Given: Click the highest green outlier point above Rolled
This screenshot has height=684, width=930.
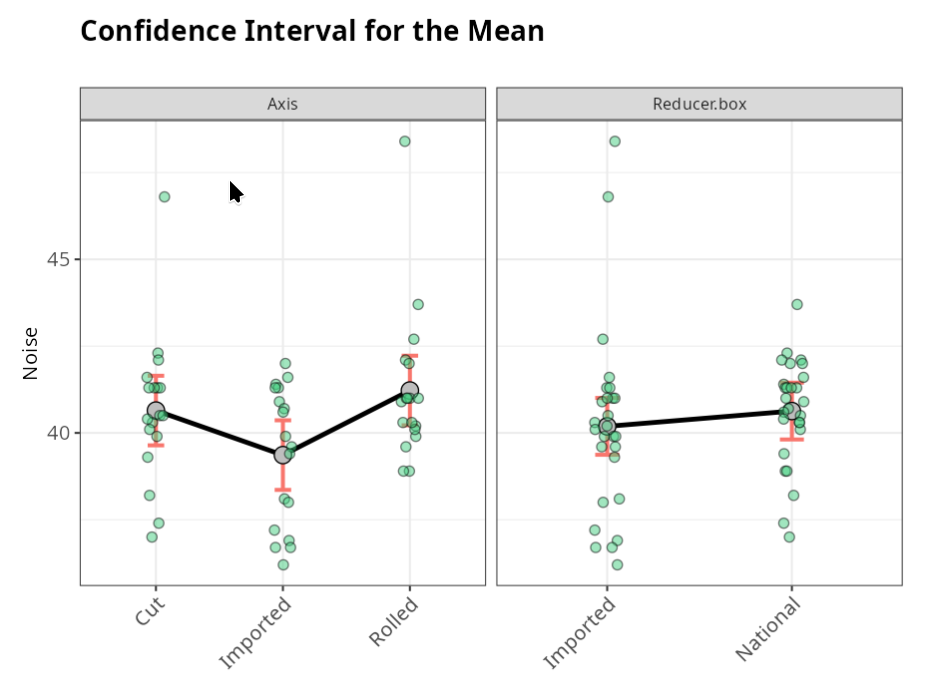Looking at the screenshot, I should point(405,142).
